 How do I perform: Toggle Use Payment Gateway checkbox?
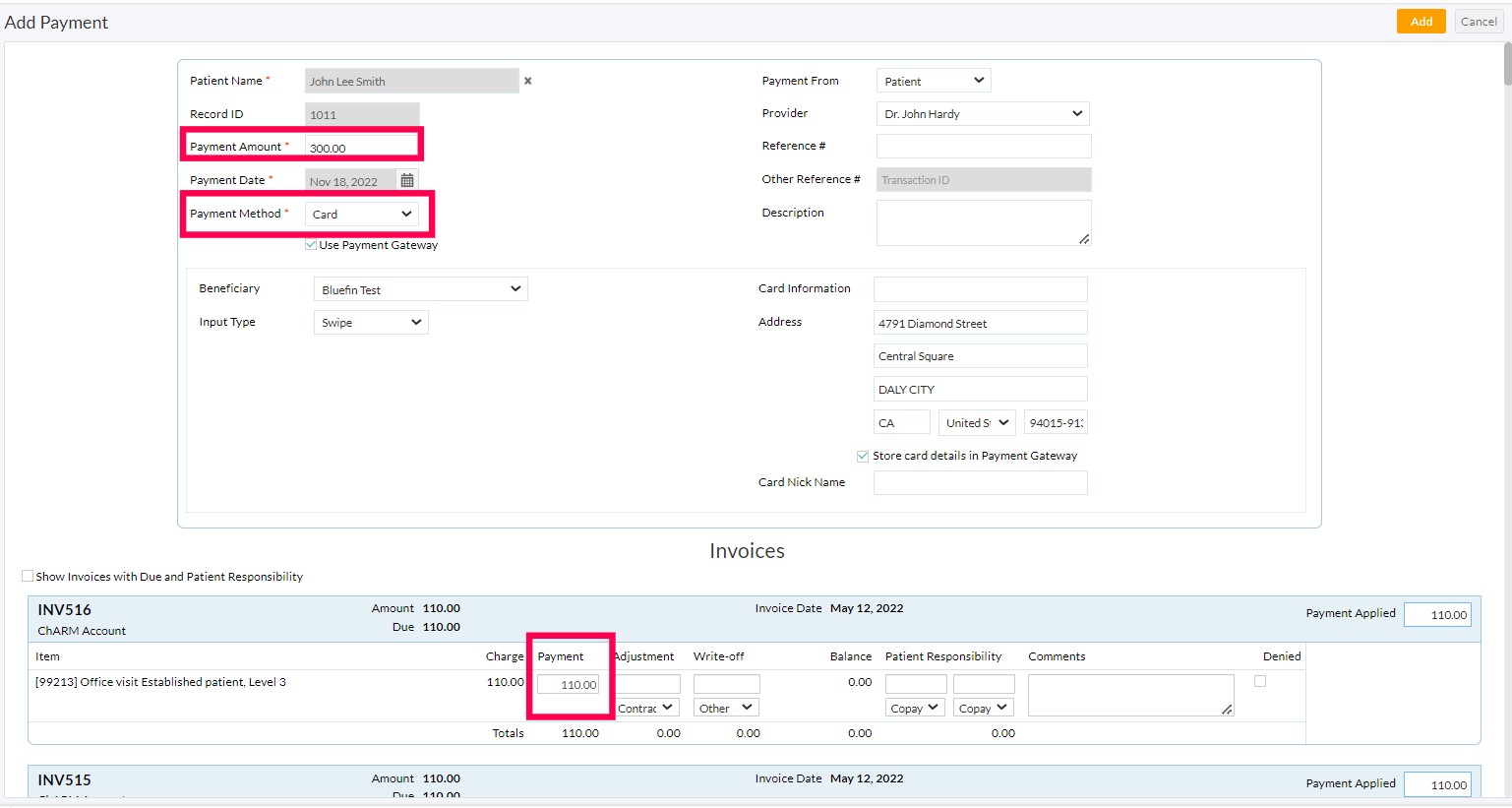pyautogui.click(x=311, y=245)
